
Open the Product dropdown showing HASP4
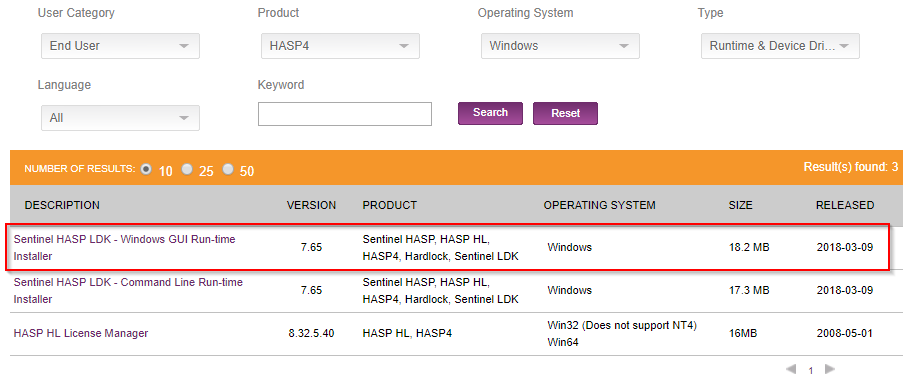[340, 46]
